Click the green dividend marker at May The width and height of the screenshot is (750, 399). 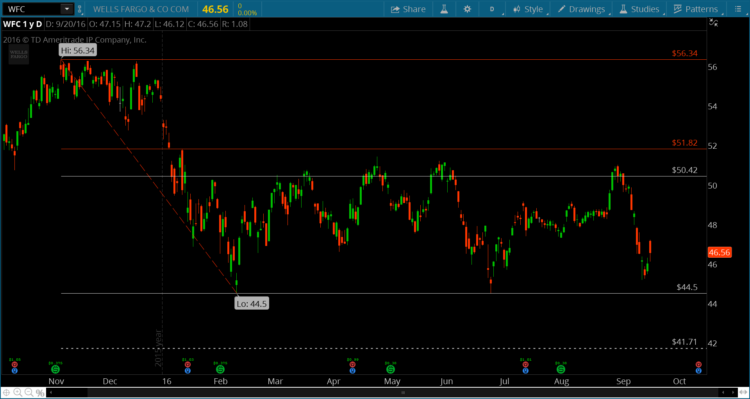tap(391, 369)
